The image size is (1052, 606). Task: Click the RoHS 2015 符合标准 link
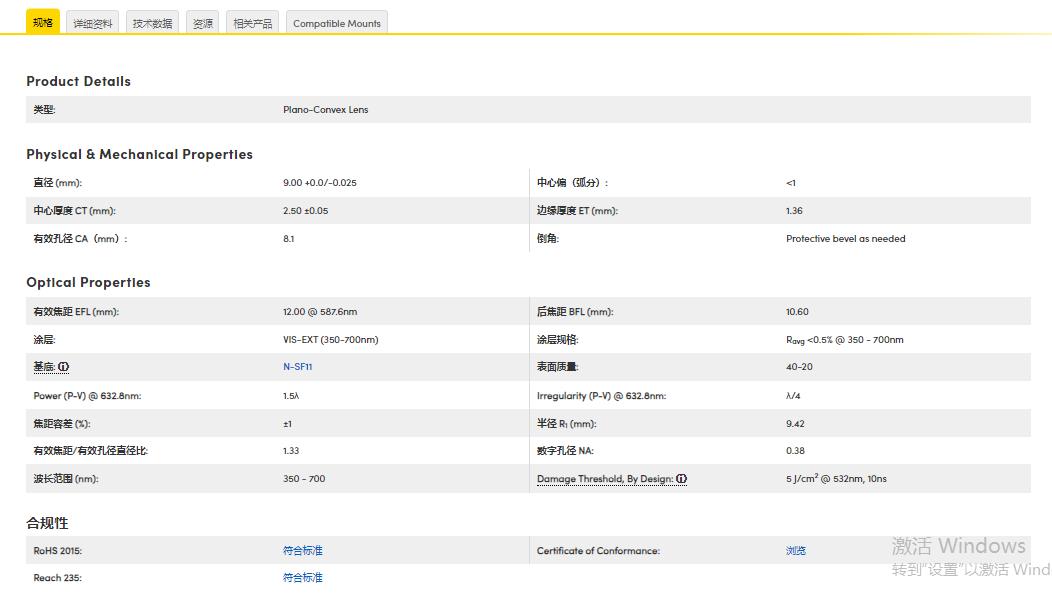pyautogui.click(x=303, y=550)
